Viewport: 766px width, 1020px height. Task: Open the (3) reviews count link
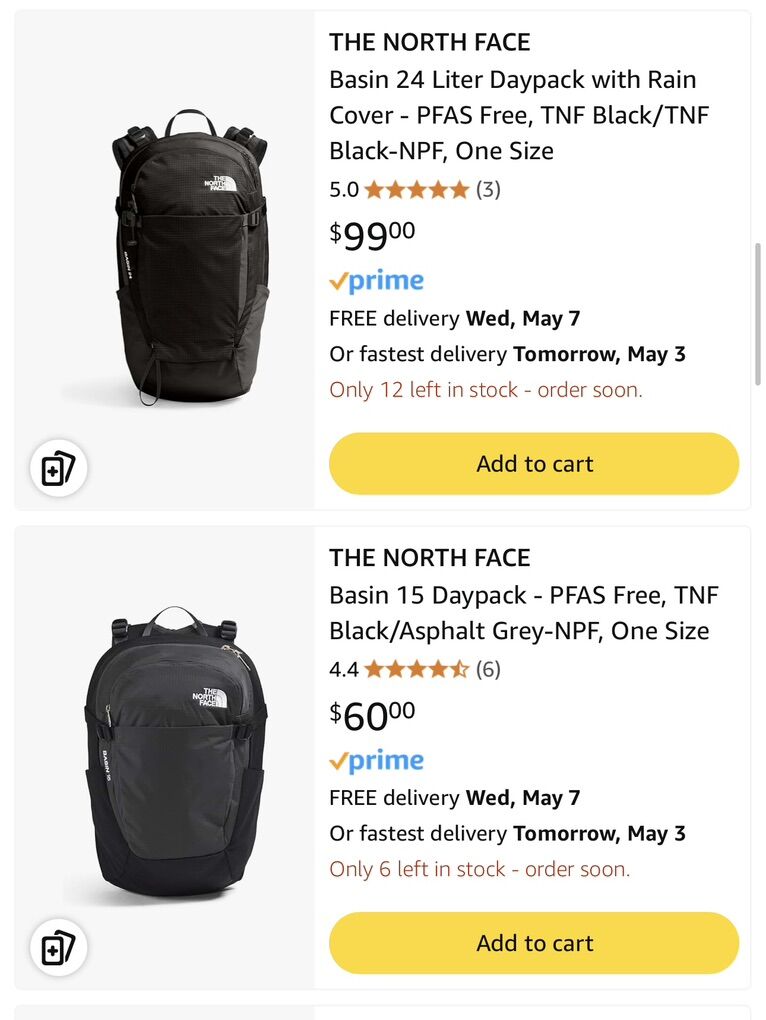488,189
